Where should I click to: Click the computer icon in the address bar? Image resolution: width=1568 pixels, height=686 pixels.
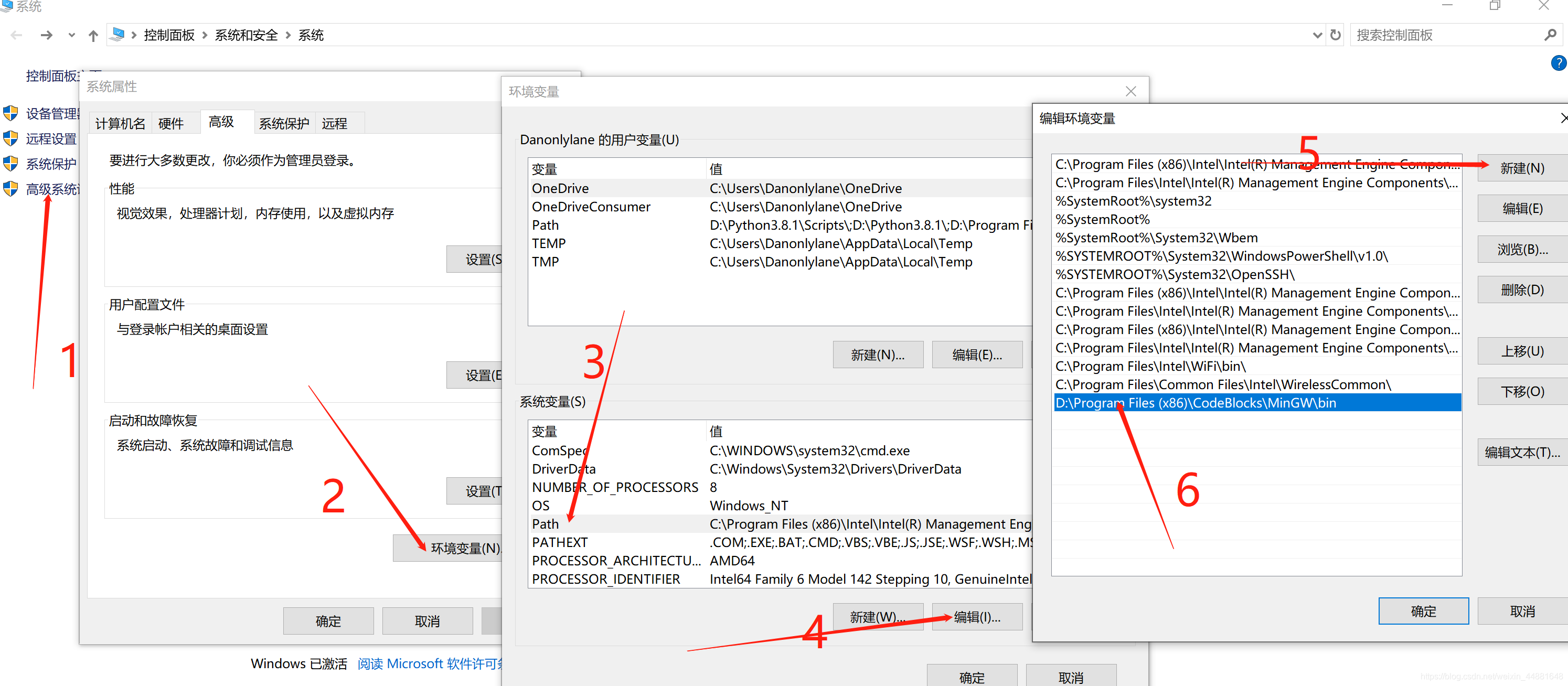(118, 35)
